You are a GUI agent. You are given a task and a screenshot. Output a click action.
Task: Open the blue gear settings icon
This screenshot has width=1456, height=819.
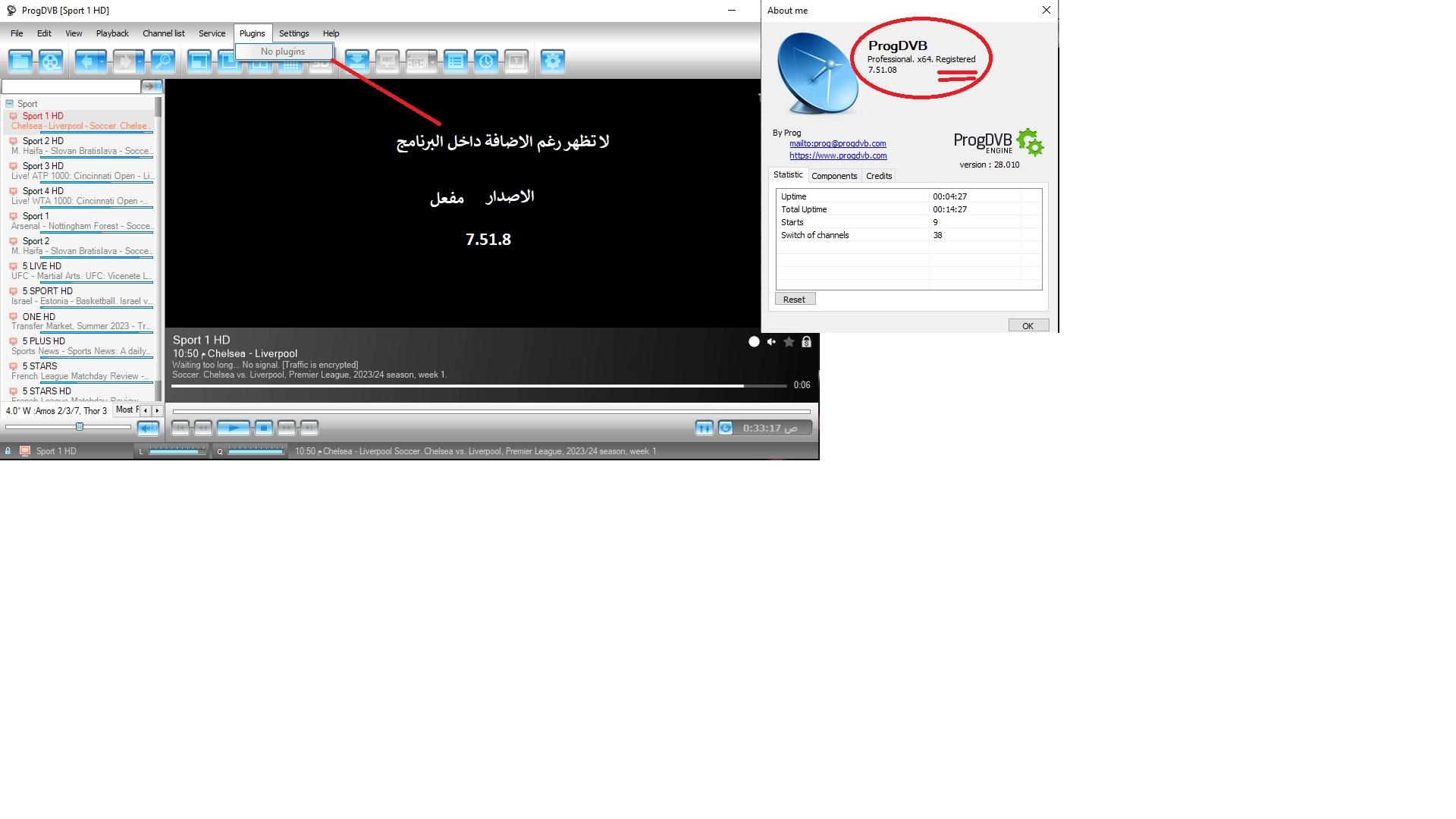point(553,61)
